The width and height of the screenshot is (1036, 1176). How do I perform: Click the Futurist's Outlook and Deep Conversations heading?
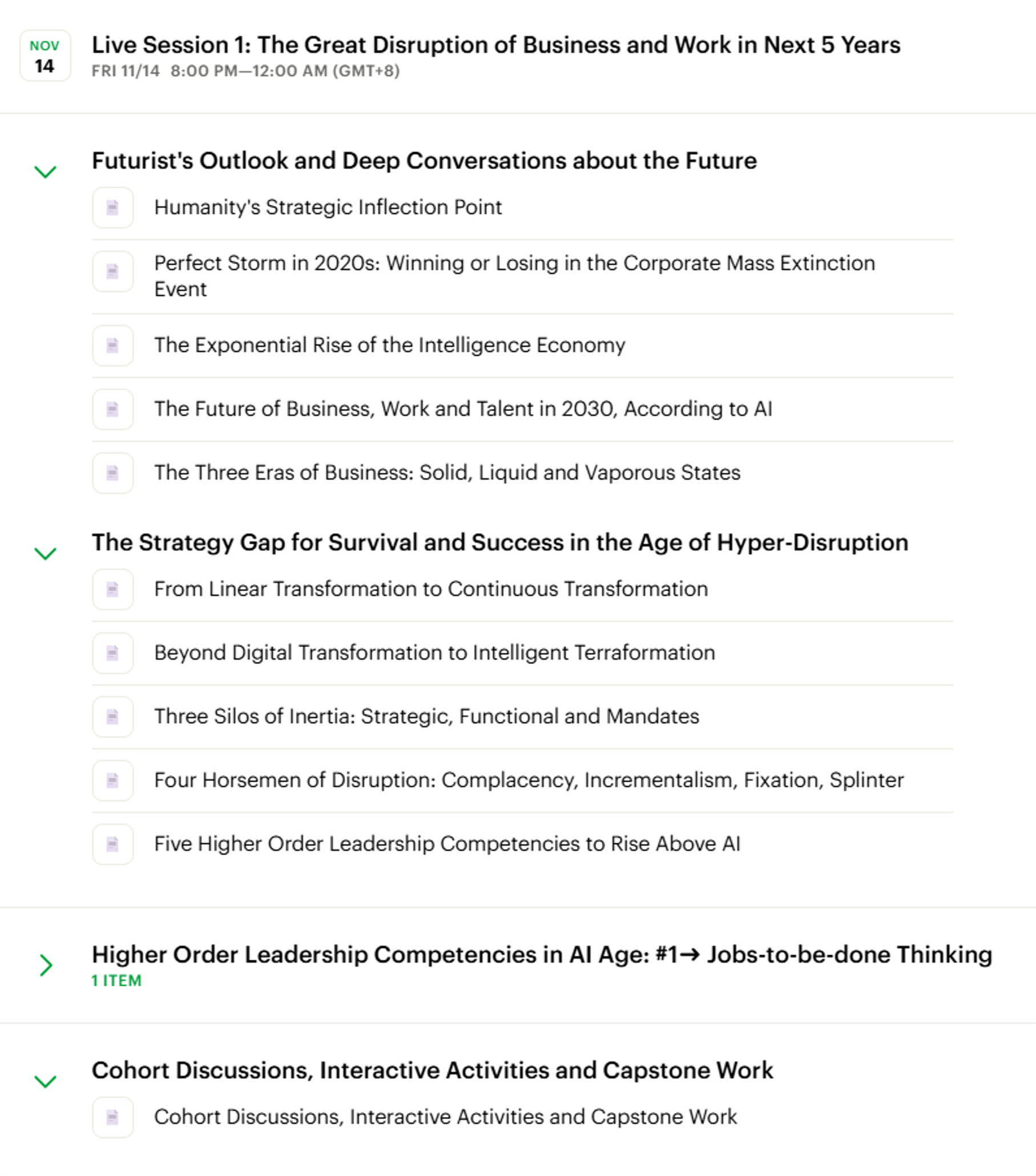click(x=424, y=161)
